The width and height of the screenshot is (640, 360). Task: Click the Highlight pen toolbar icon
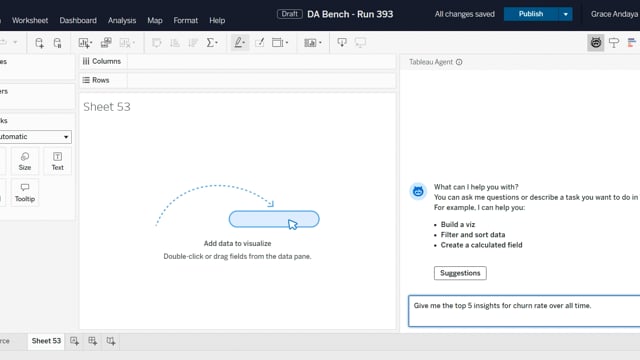(238, 42)
